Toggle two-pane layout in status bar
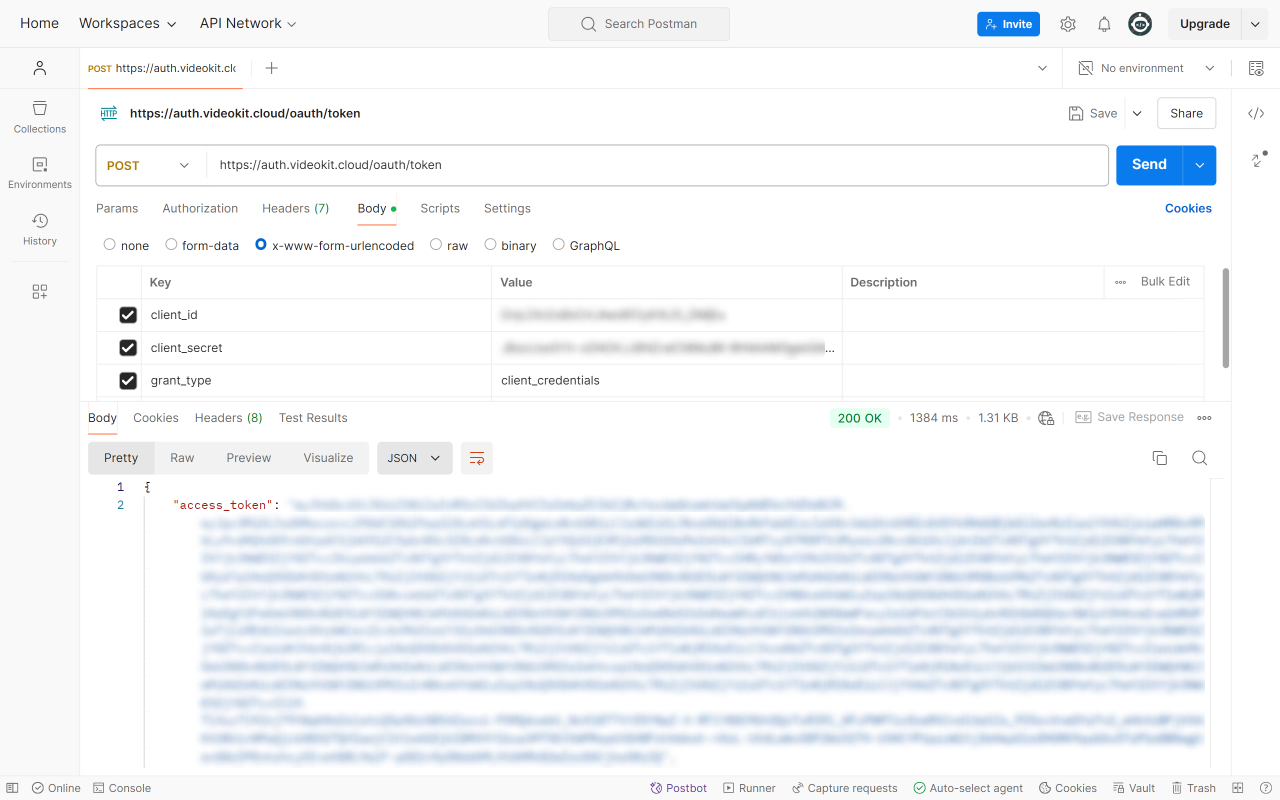 pyautogui.click(x=1238, y=788)
